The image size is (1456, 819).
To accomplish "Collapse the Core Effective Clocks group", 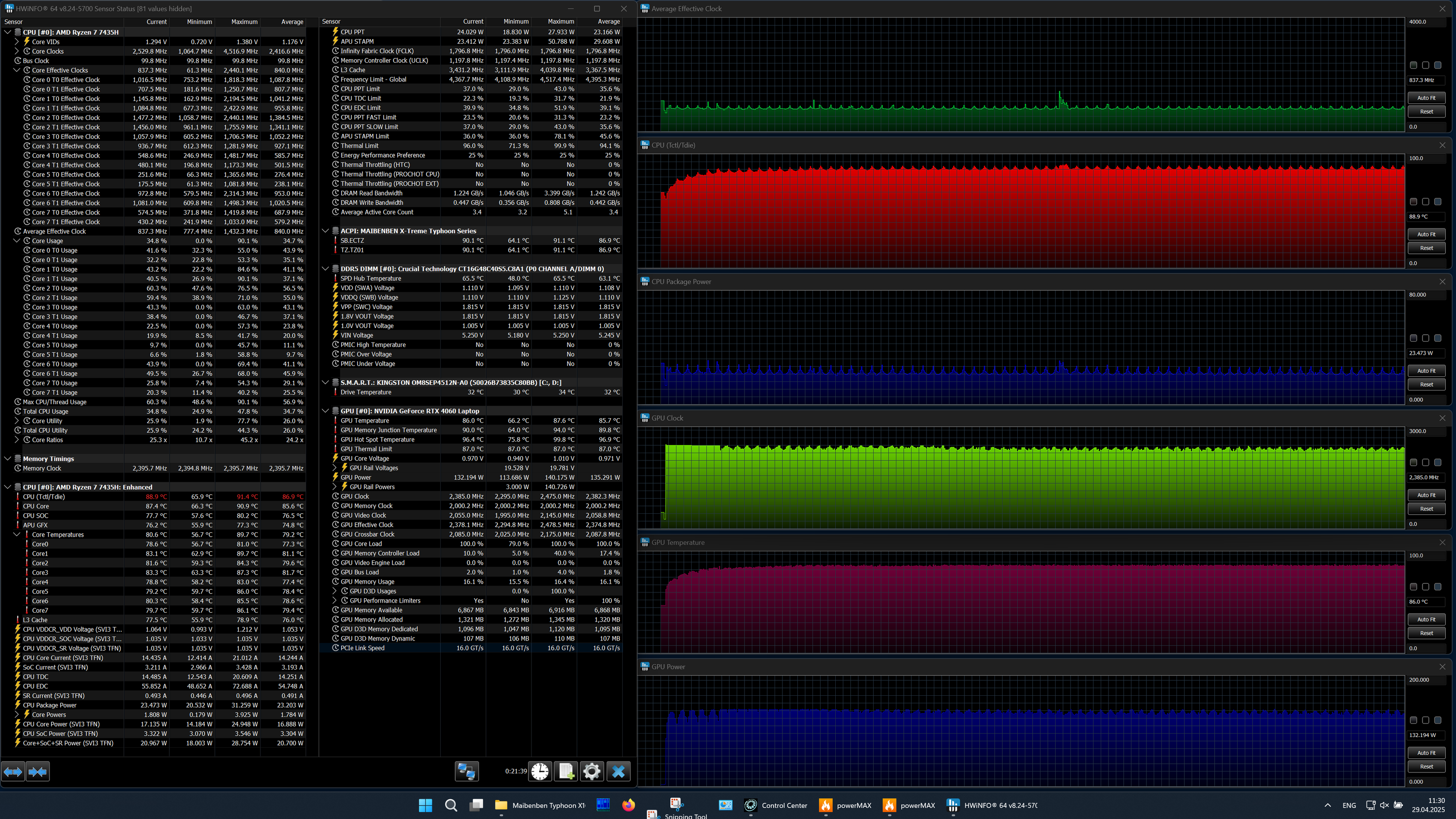I will point(17,70).
